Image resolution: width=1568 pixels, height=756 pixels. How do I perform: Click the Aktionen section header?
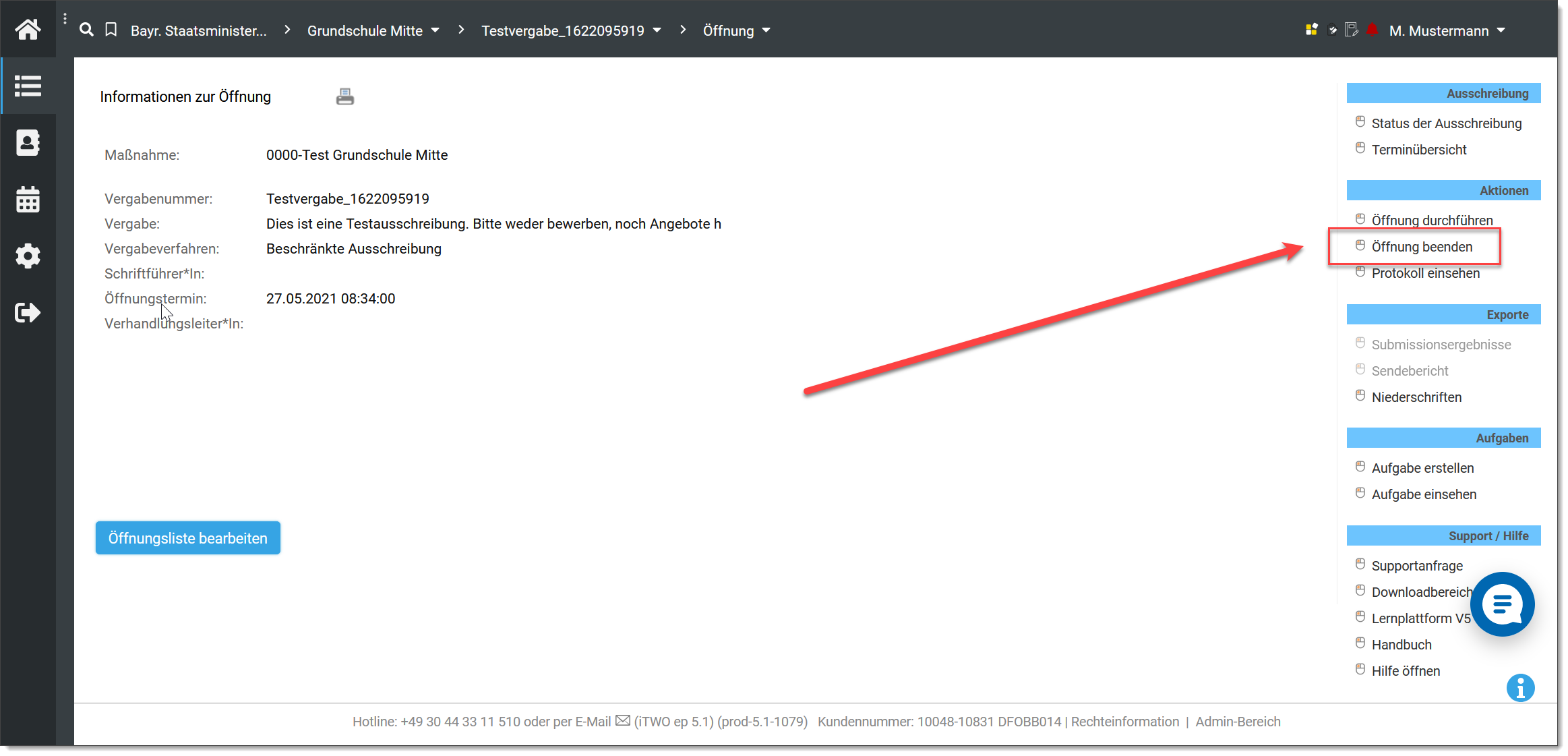pyautogui.click(x=1443, y=190)
